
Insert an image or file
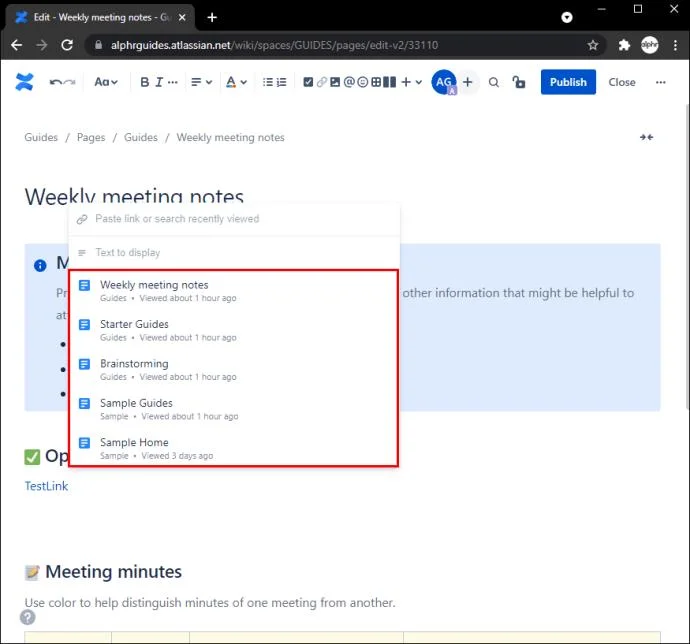click(x=335, y=82)
